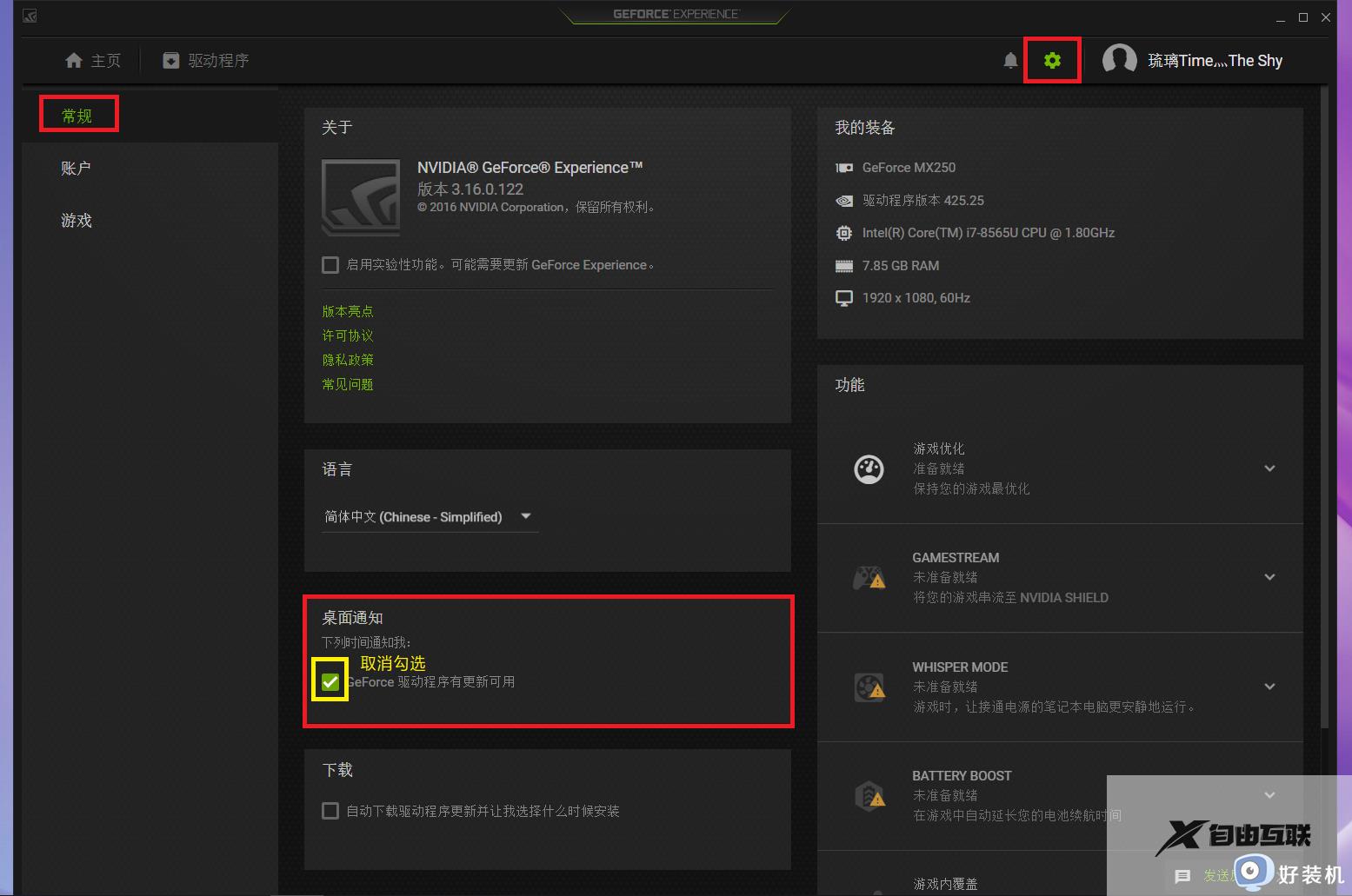This screenshot has width=1352, height=896.
Task: Click the WHISPER MODE speaker icon
Action: point(870,687)
